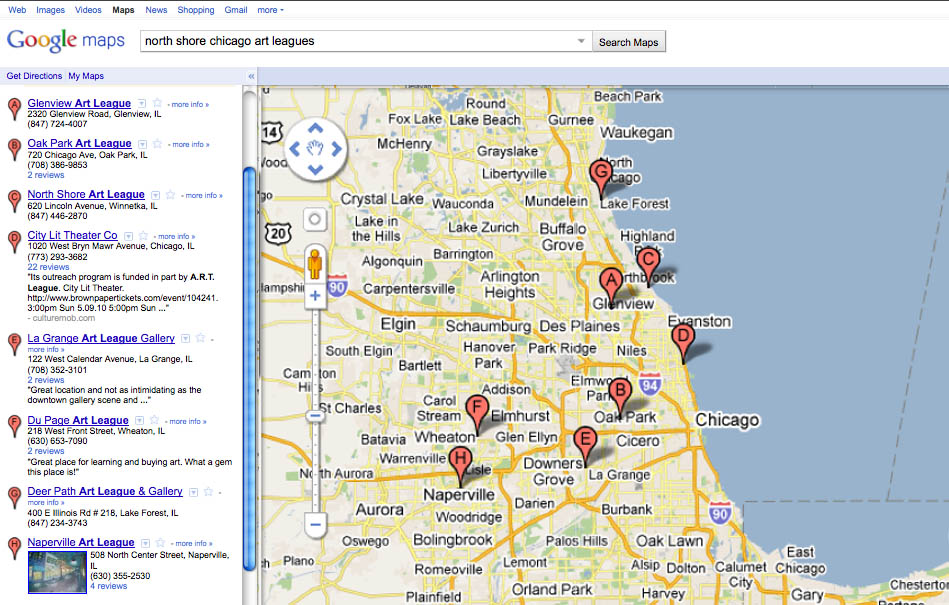This screenshot has height=605, width=949.
Task: Open the options dropdown for La Grange Art League Gallery
Action: click(x=186, y=338)
